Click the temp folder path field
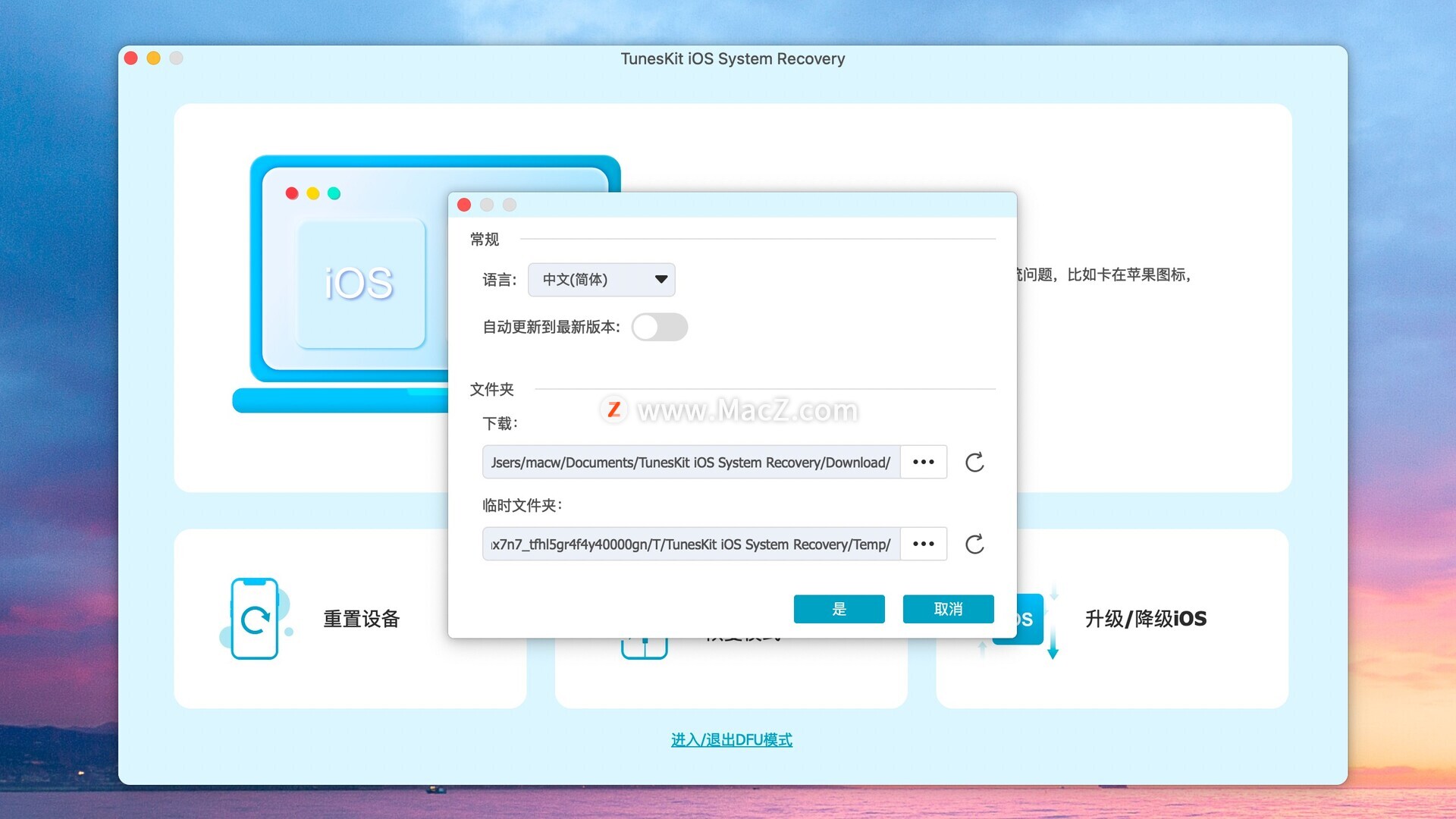The image size is (1456, 819). (691, 544)
